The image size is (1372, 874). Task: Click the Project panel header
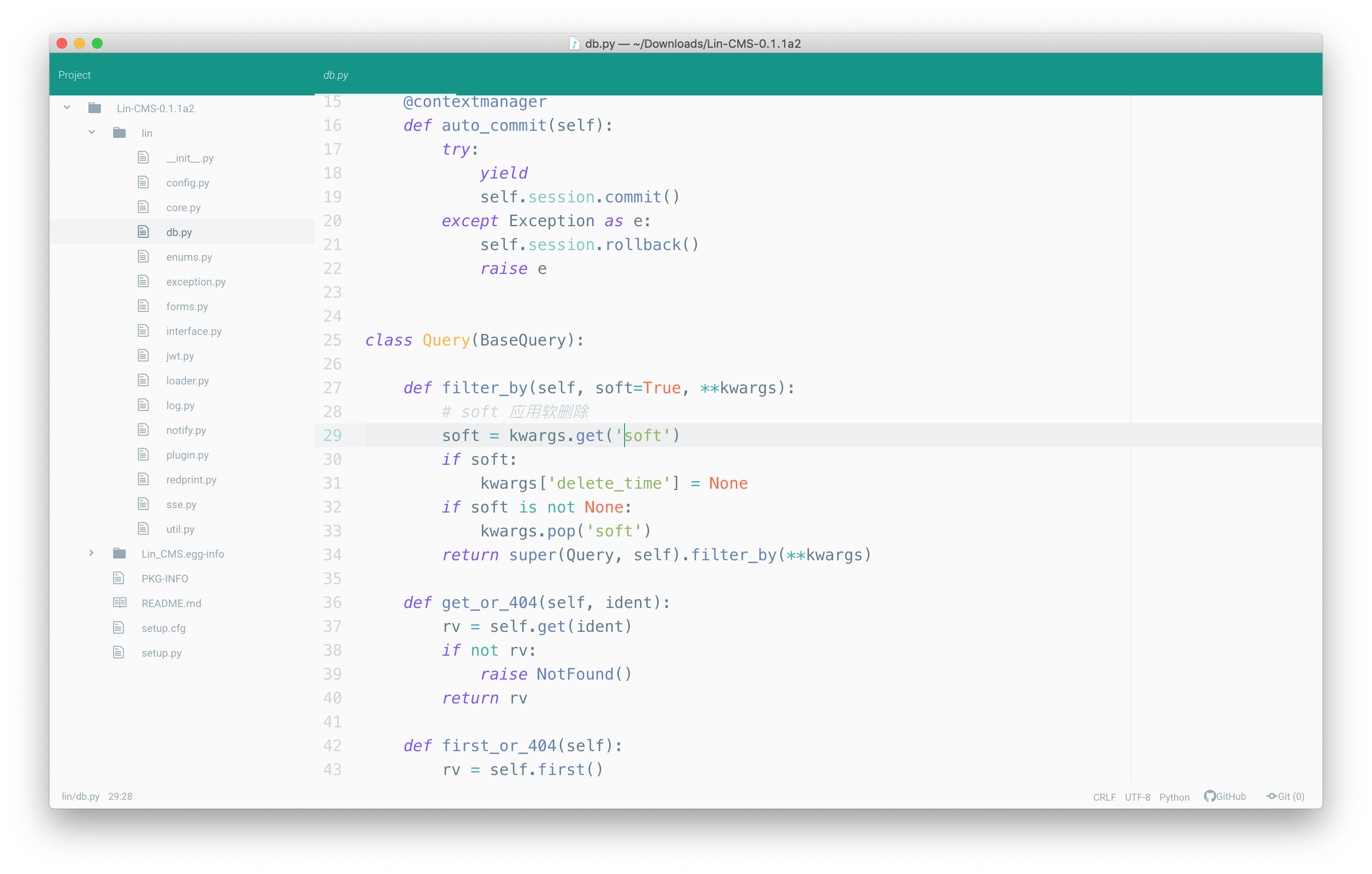pyautogui.click(x=75, y=74)
